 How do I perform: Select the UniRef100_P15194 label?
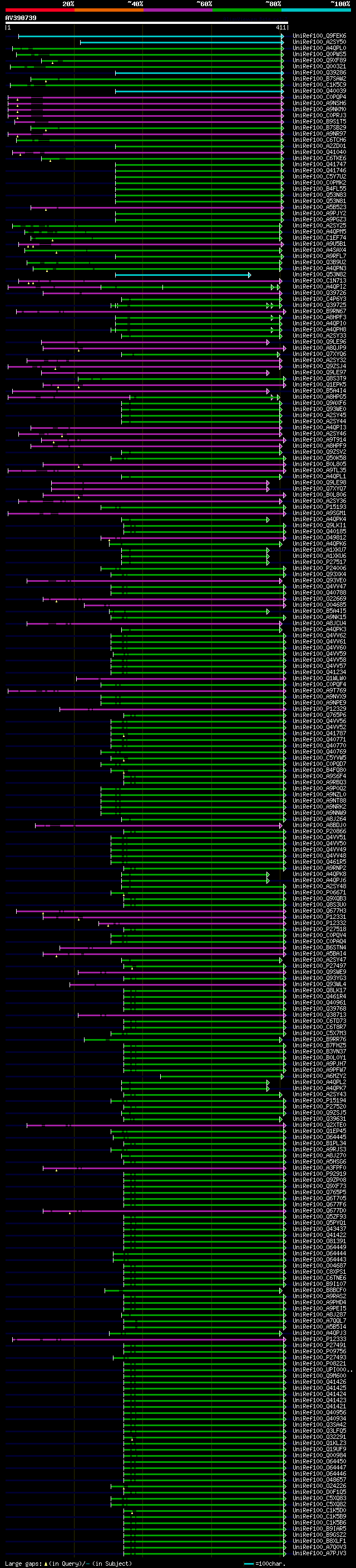(319, 1101)
